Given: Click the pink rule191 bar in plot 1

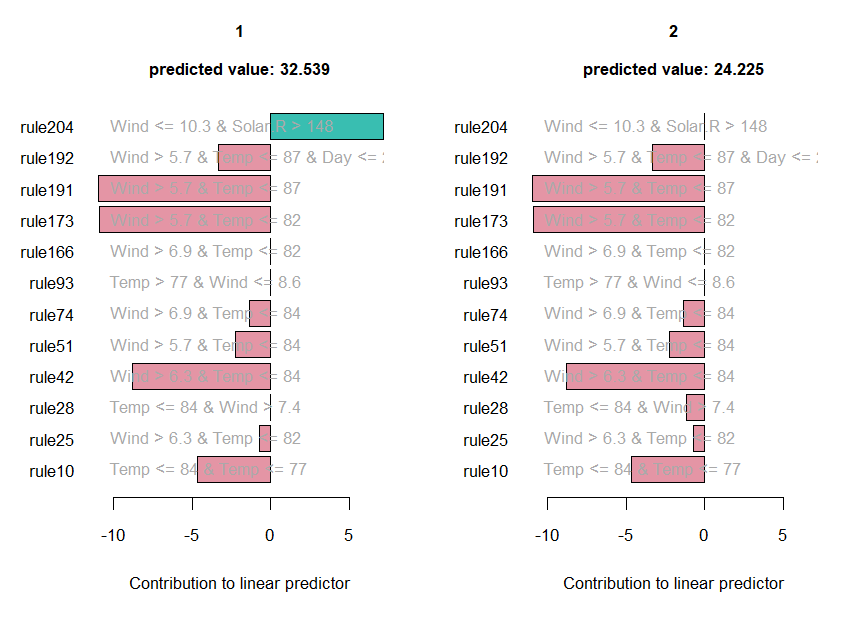Looking at the screenshot, I should point(184,189).
